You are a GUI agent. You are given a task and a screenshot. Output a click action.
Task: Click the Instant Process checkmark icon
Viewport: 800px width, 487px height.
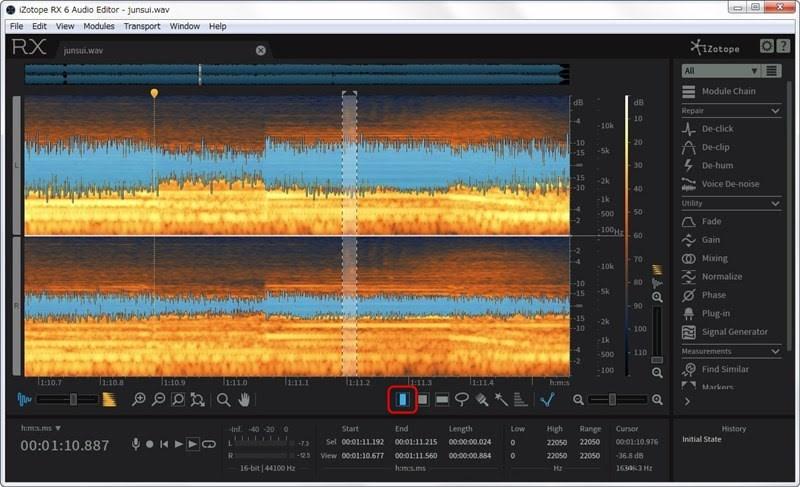tap(547, 400)
